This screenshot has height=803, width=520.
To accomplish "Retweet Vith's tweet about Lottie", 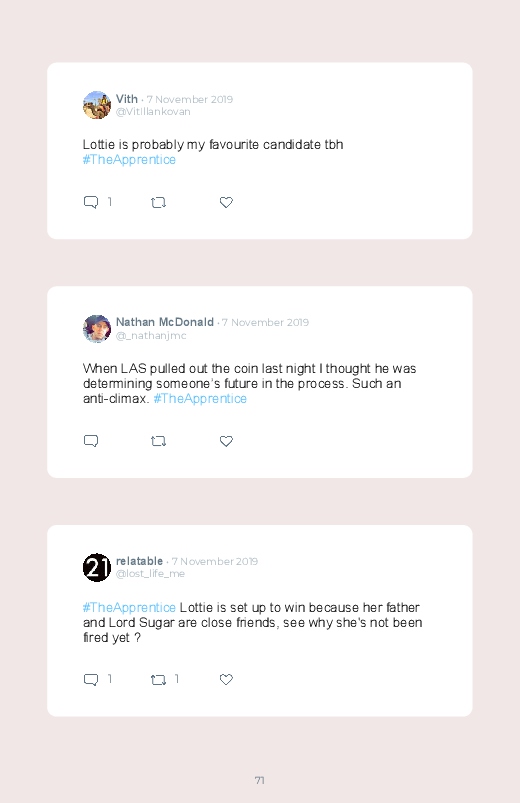I will coord(158,203).
